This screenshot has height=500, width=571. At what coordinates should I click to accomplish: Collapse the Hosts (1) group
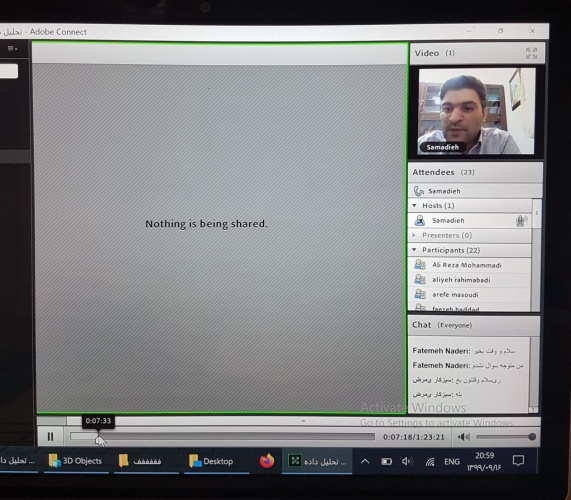click(x=414, y=206)
